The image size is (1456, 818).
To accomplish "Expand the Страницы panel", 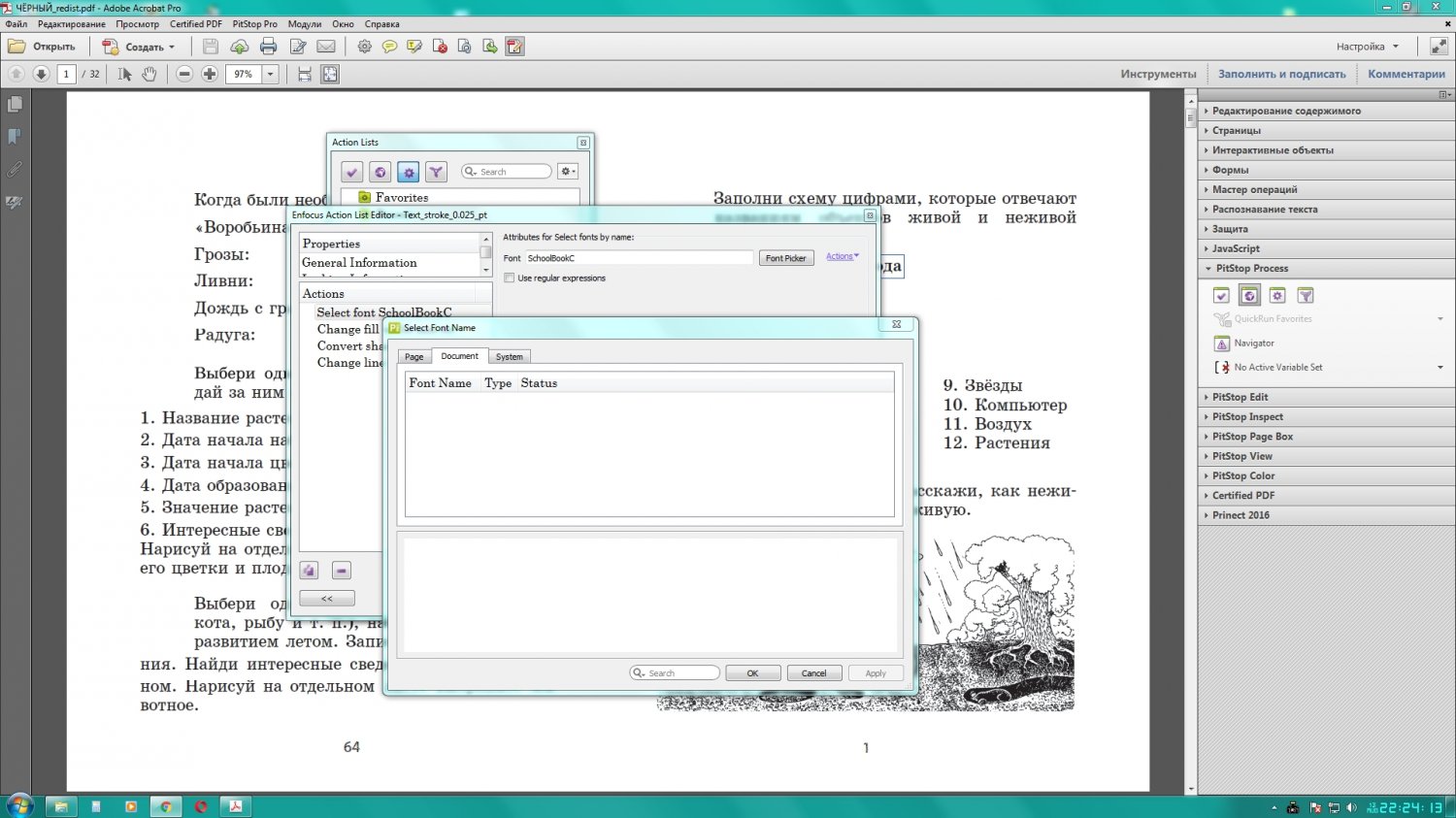I will pyautogui.click(x=1325, y=130).
